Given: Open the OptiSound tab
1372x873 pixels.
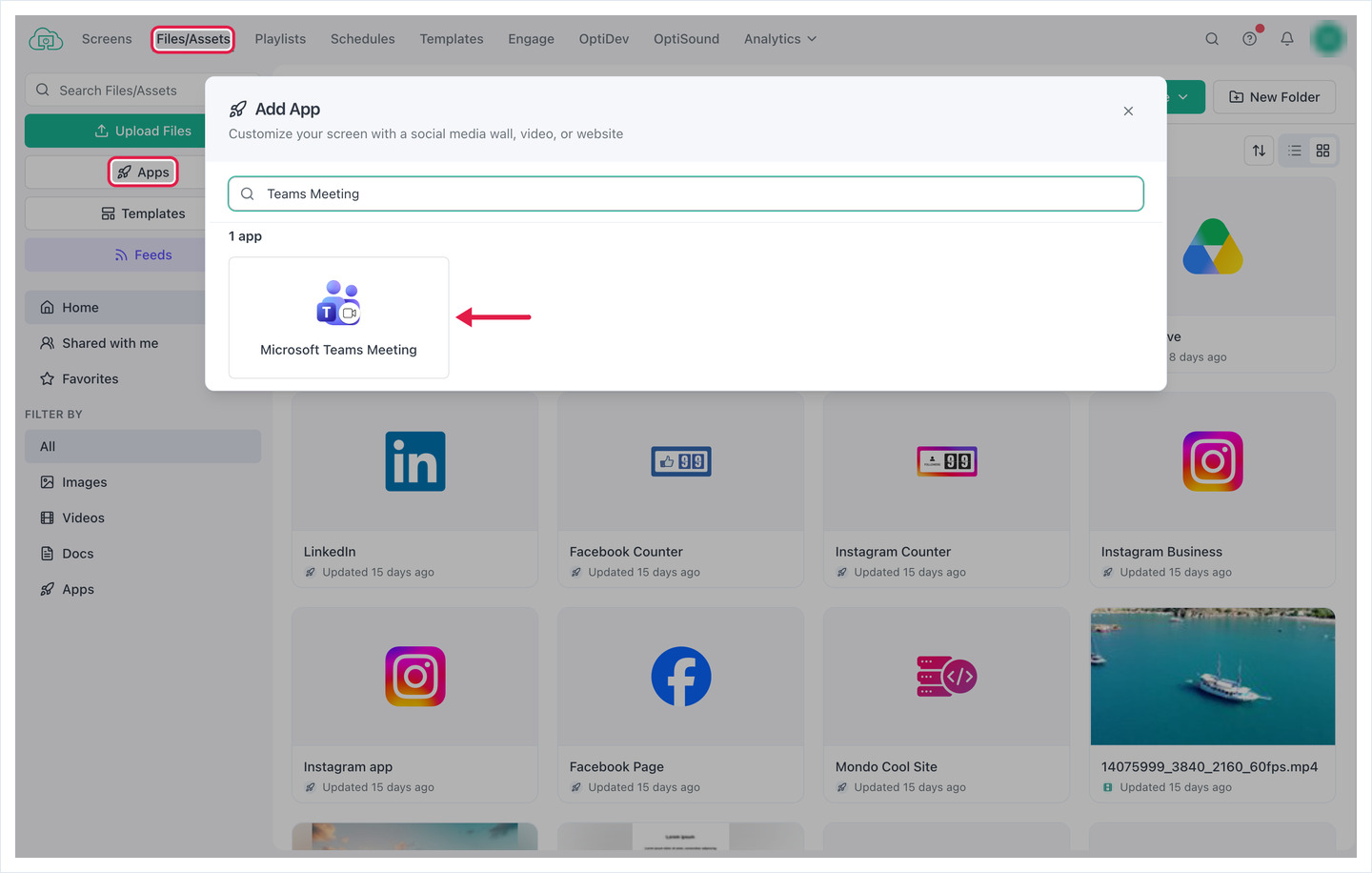Looking at the screenshot, I should pos(686,39).
